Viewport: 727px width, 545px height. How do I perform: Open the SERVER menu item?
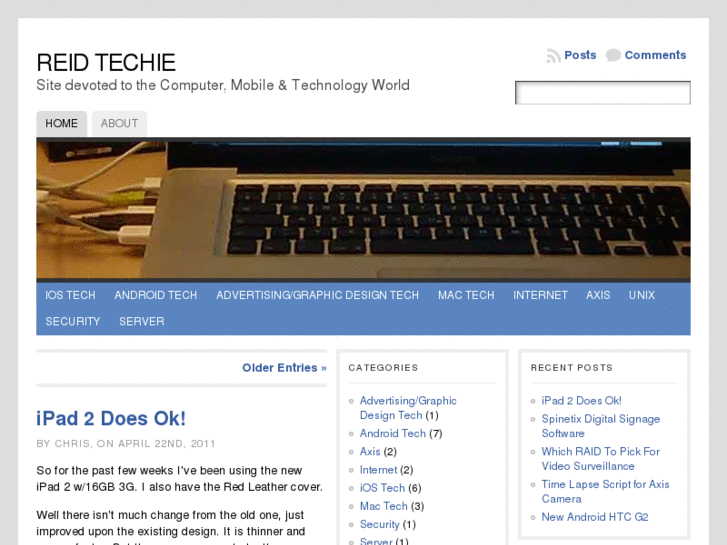(x=141, y=321)
